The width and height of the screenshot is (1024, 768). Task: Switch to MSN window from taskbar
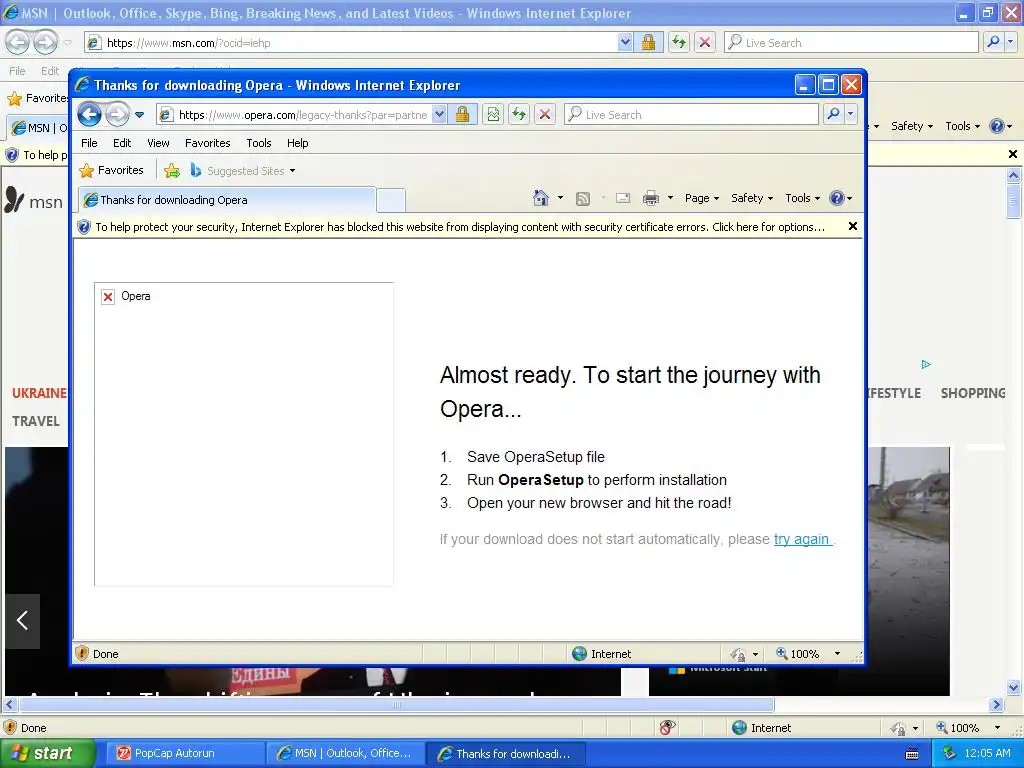tap(346, 753)
